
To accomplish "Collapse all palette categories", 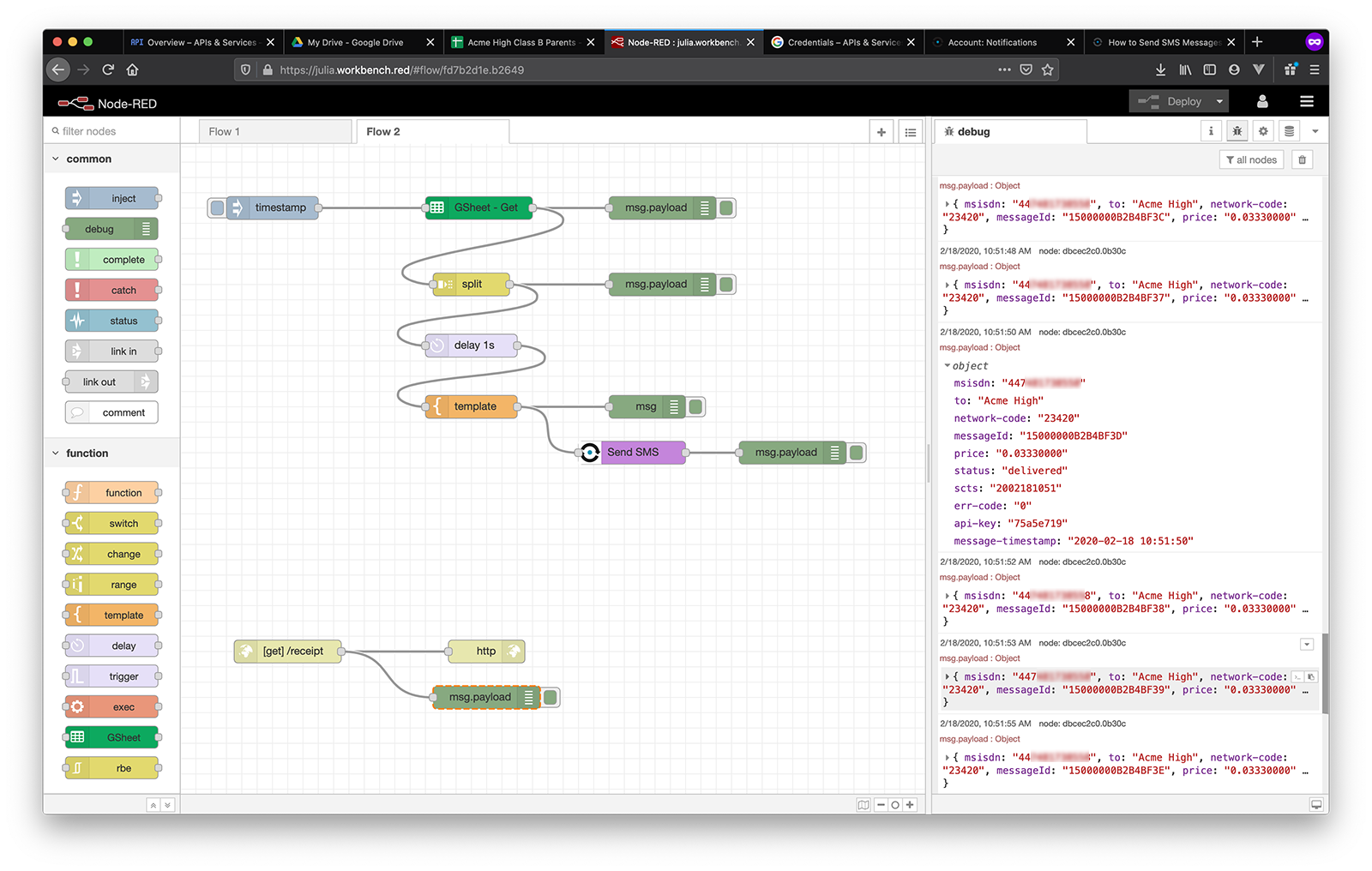I will click(x=153, y=804).
